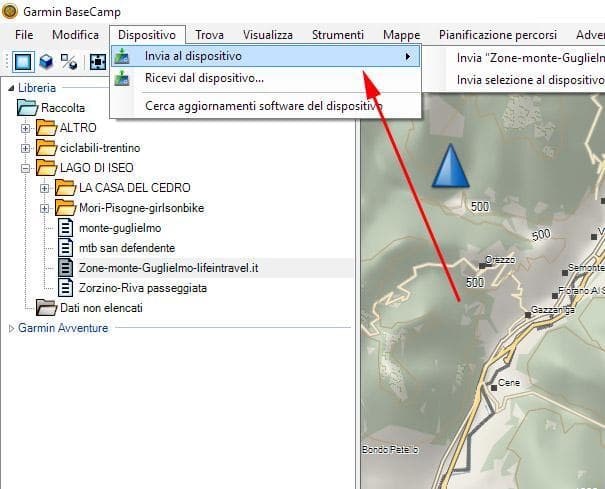The height and width of the screenshot is (489, 605).
Task: Click the Garmin BaseCamp title bar icon
Action: tap(10, 11)
